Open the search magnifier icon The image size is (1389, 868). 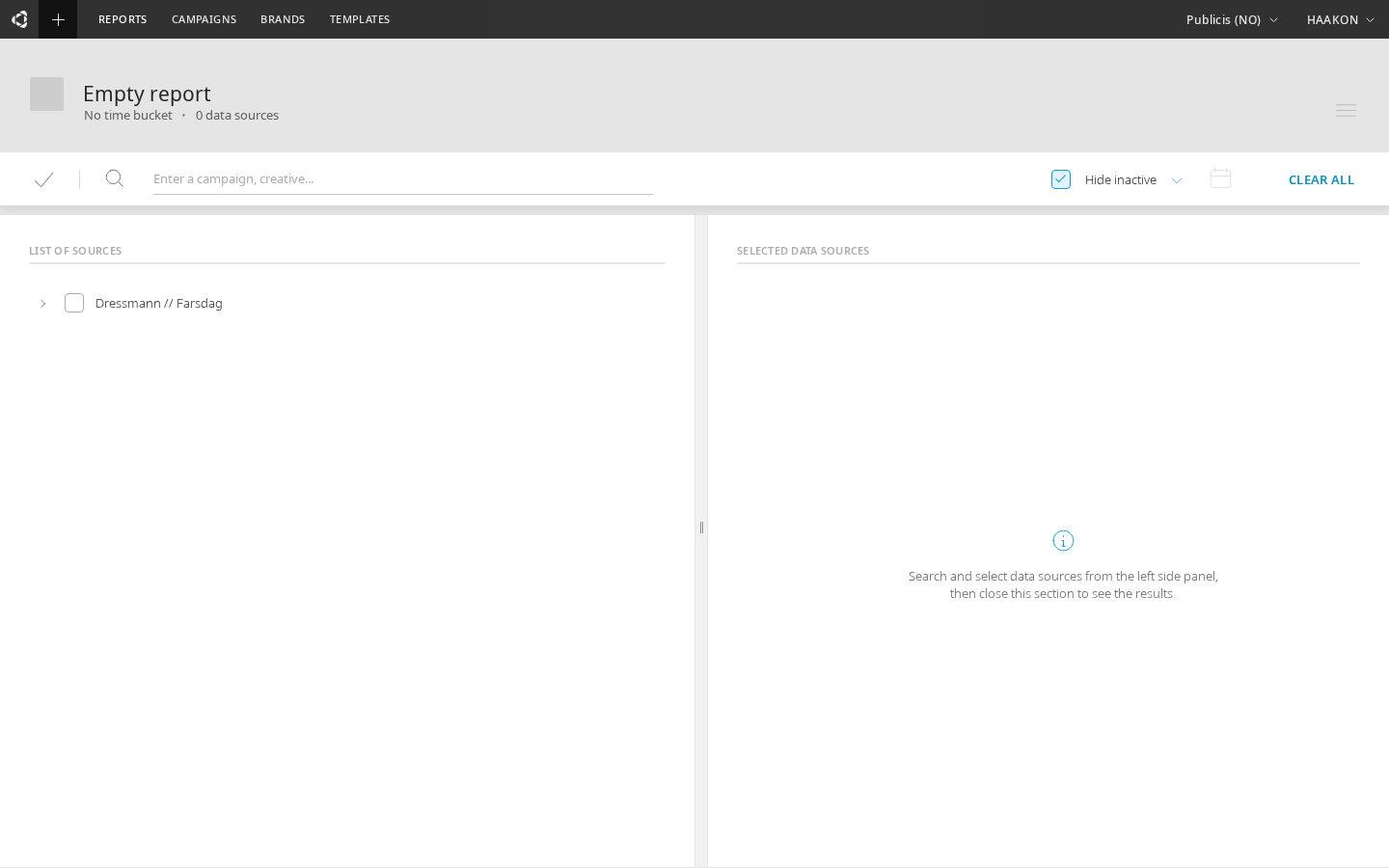(x=114, y=178)
